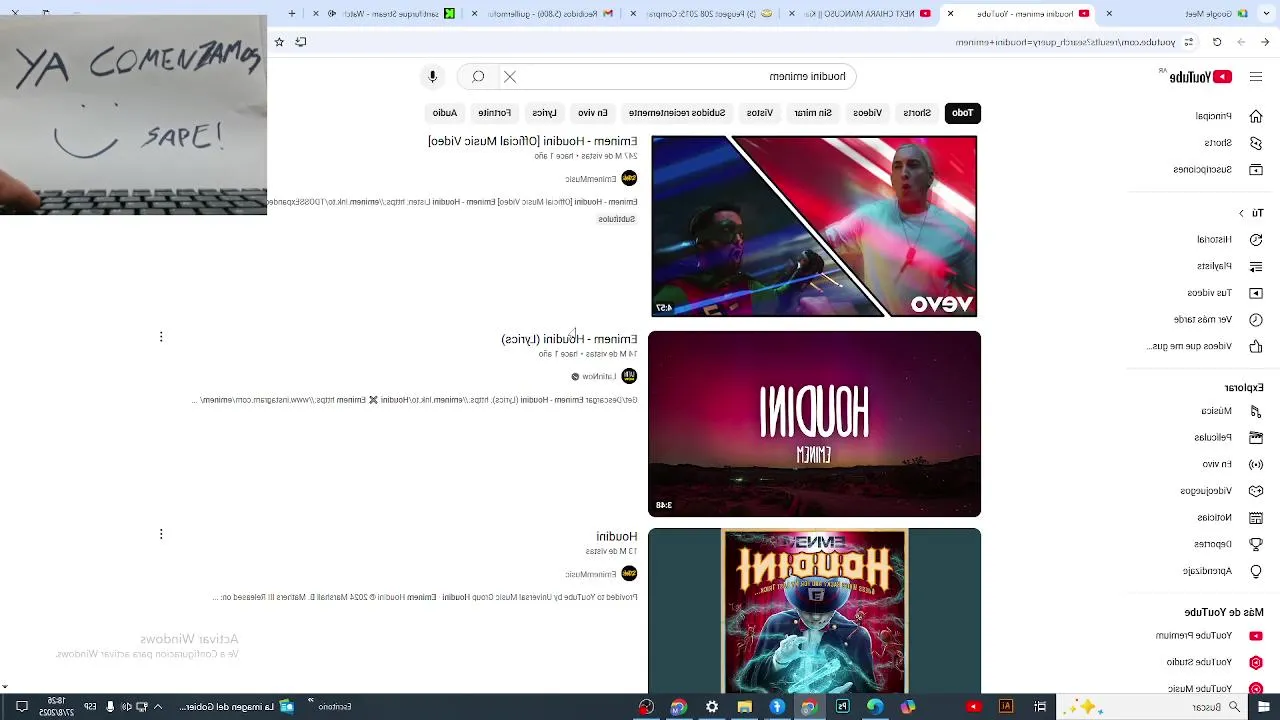Select the En vivo filter chip
Screen dimensions: 1280x720
593,113
